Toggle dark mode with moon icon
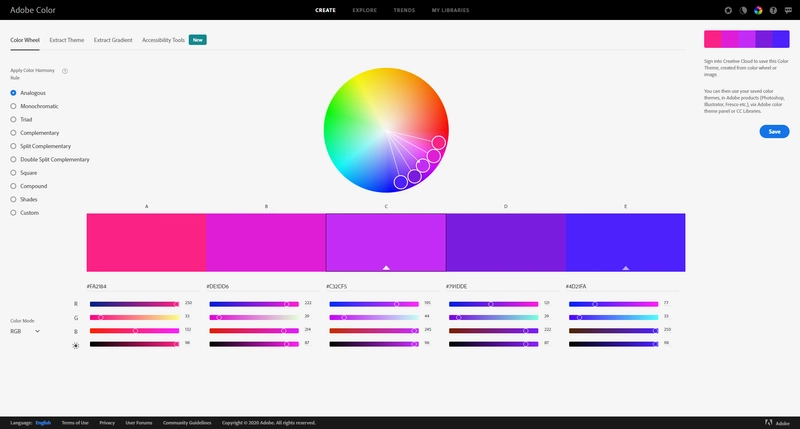This screenshot has width=800, height=429. [x=743, y=10]
